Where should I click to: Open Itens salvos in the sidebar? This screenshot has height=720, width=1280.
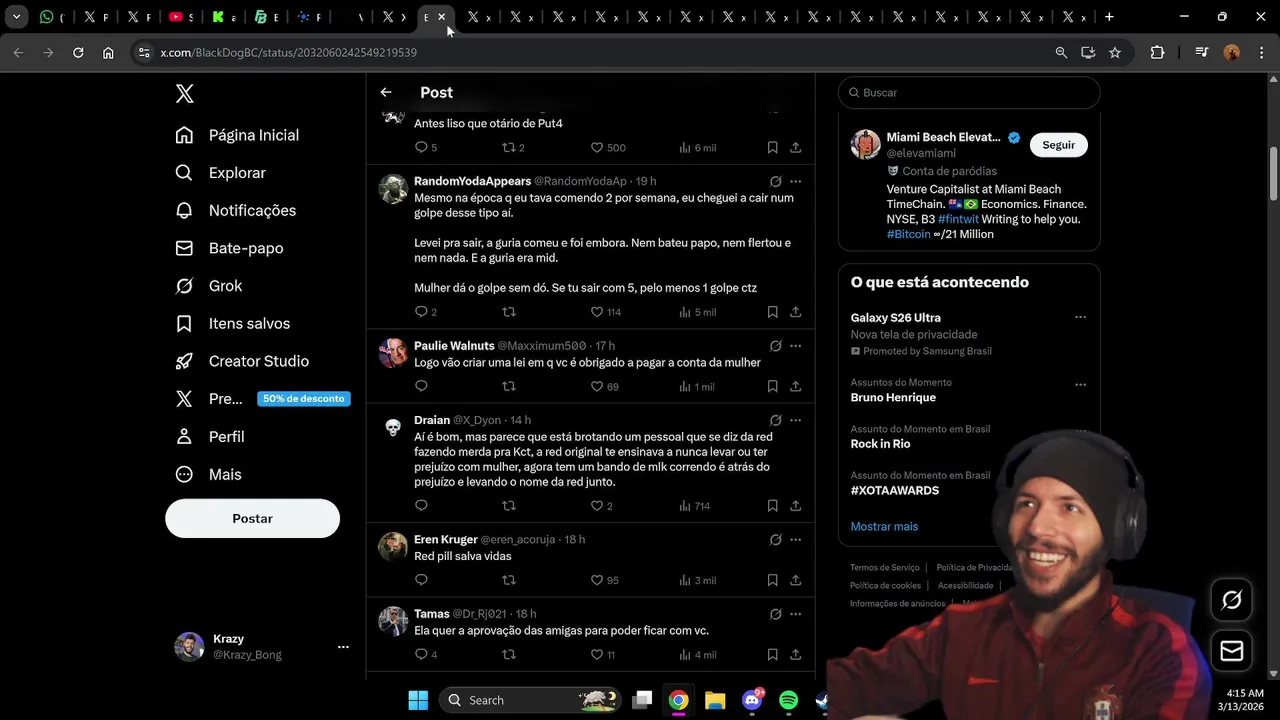pyautogui.click(x=232, y=324)
